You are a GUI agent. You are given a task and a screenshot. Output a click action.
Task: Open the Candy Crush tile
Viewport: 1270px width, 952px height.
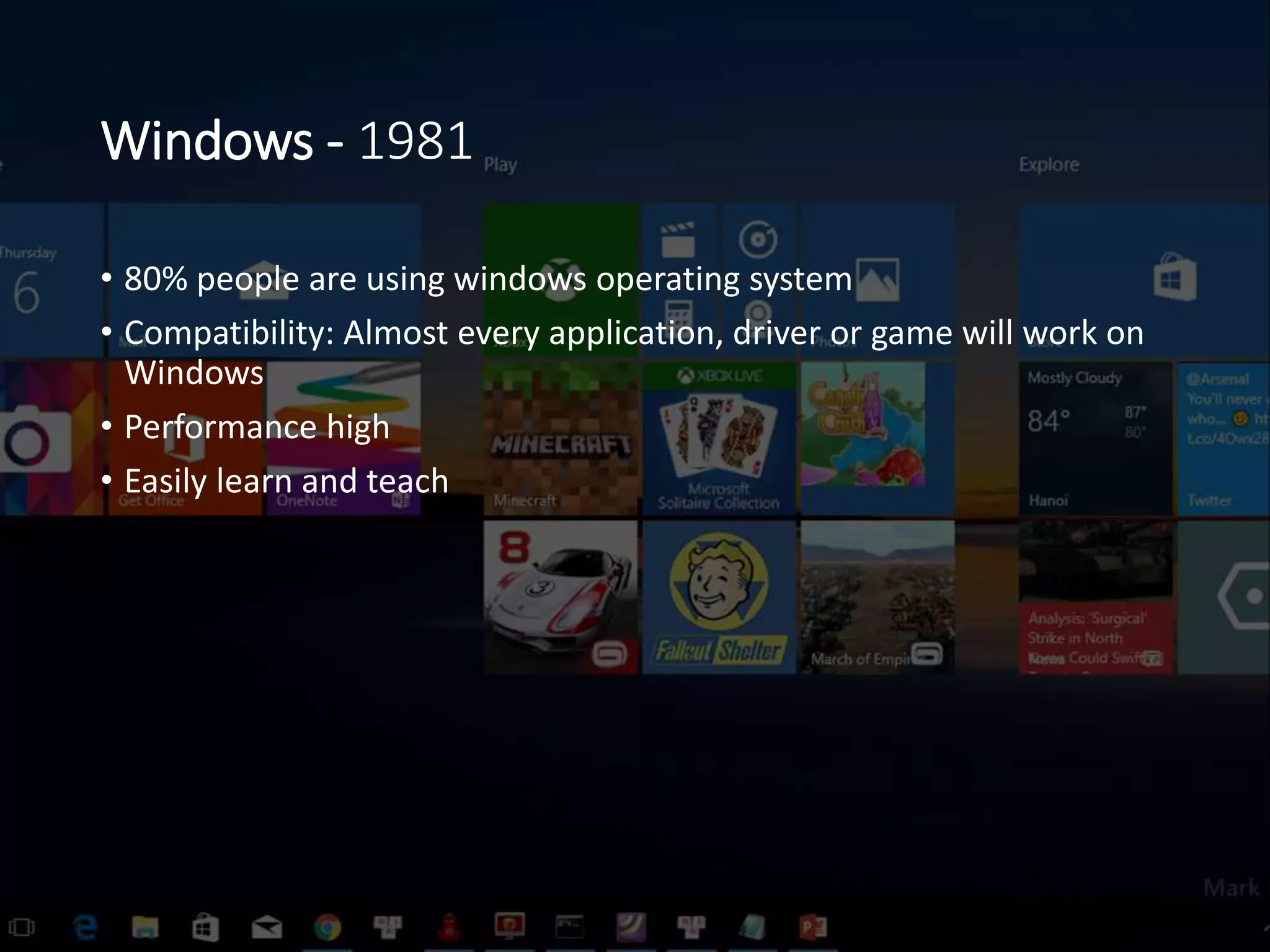click(x=877, y=439)
